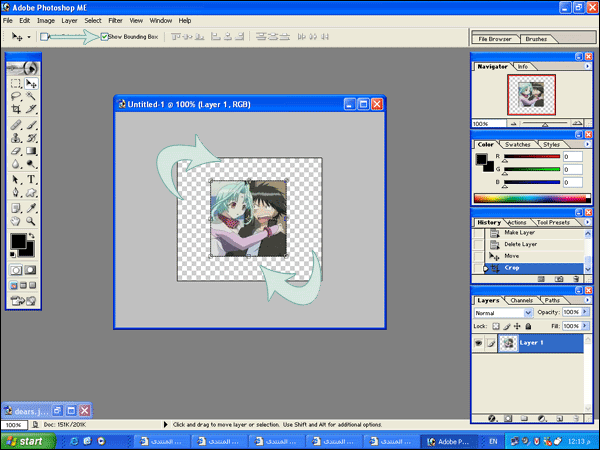Select the Gradient tool
This screenshot has height=450, width=600.
click(31, 151)
